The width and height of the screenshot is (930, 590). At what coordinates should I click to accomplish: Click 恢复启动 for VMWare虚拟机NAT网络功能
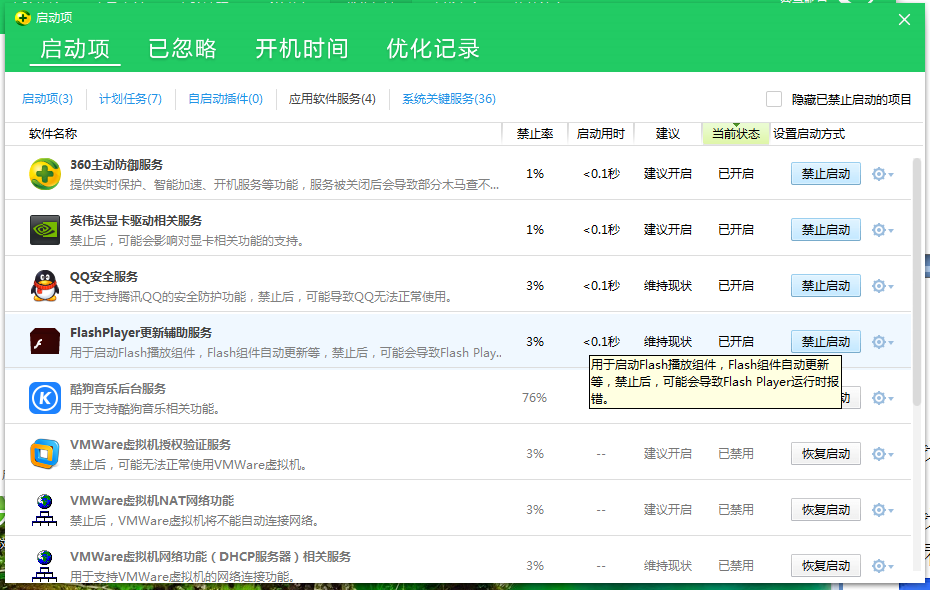pos(825,510)
